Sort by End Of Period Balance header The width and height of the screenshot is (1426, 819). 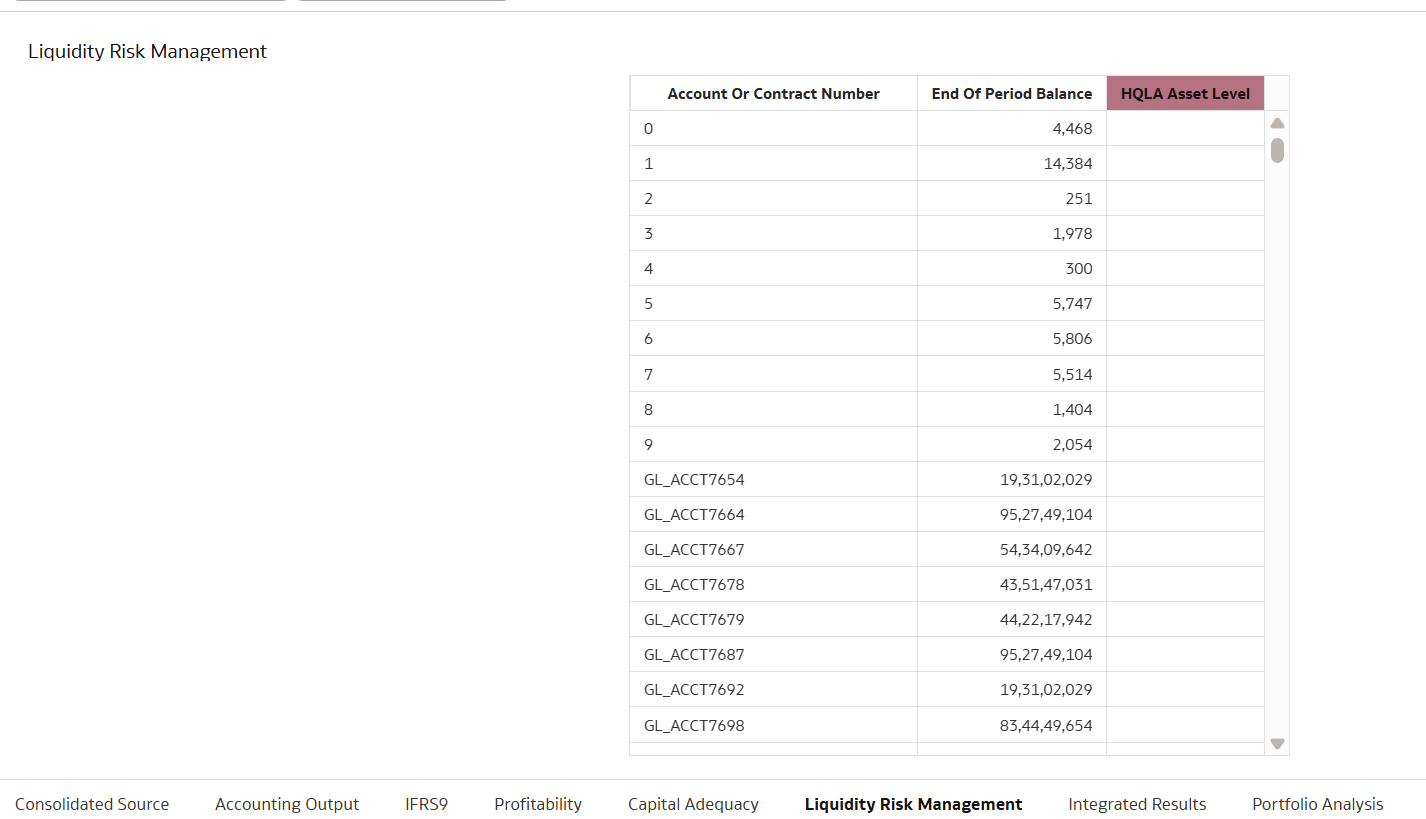click(x=1011, y=93)
